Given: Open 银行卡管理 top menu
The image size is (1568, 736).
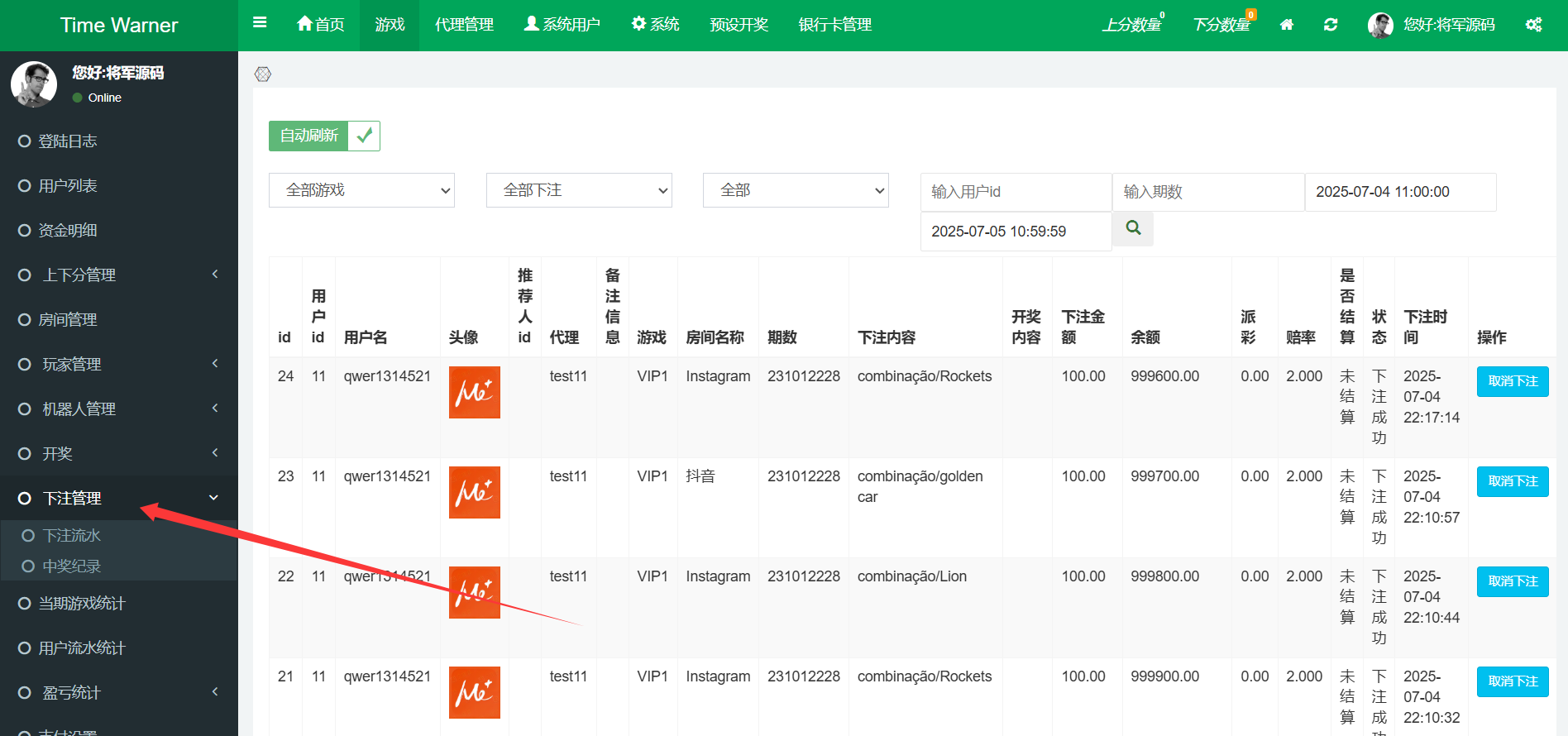Looking at the screenshot, I should (835, 25).
